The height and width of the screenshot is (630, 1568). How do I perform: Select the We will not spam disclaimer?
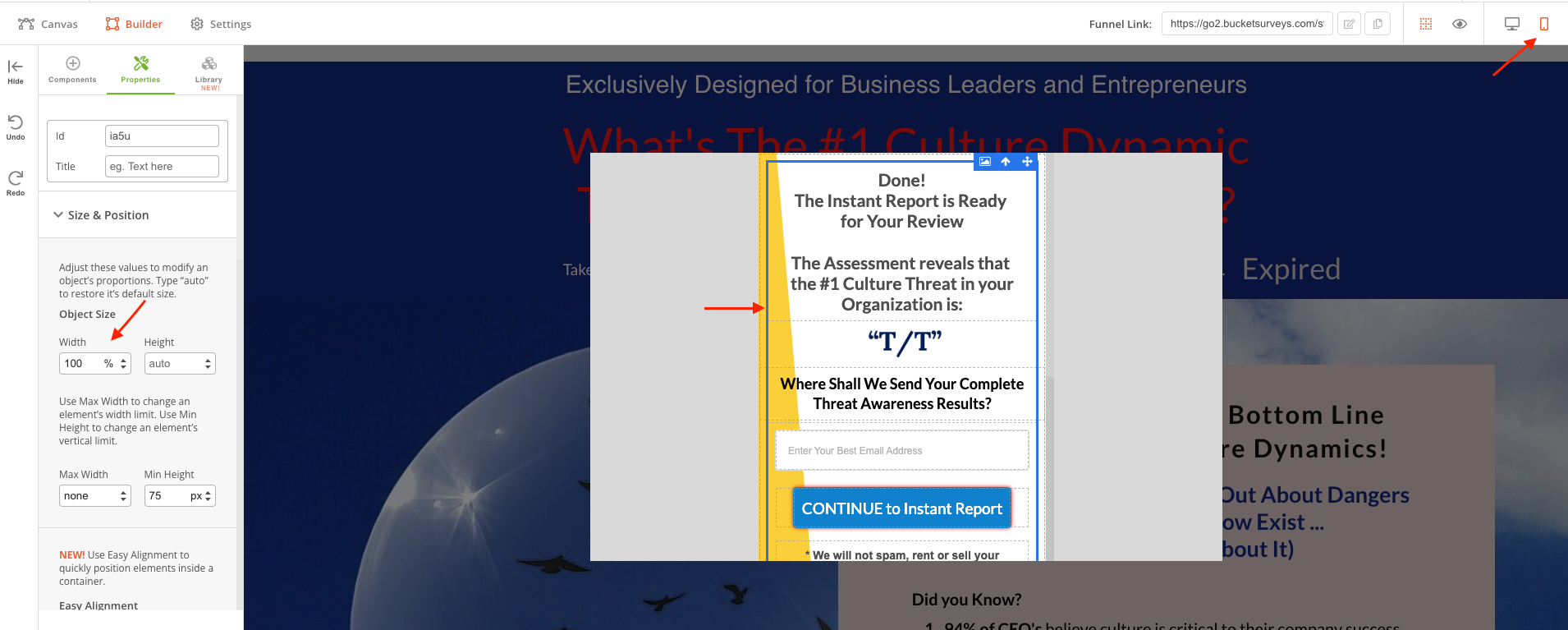901,554
